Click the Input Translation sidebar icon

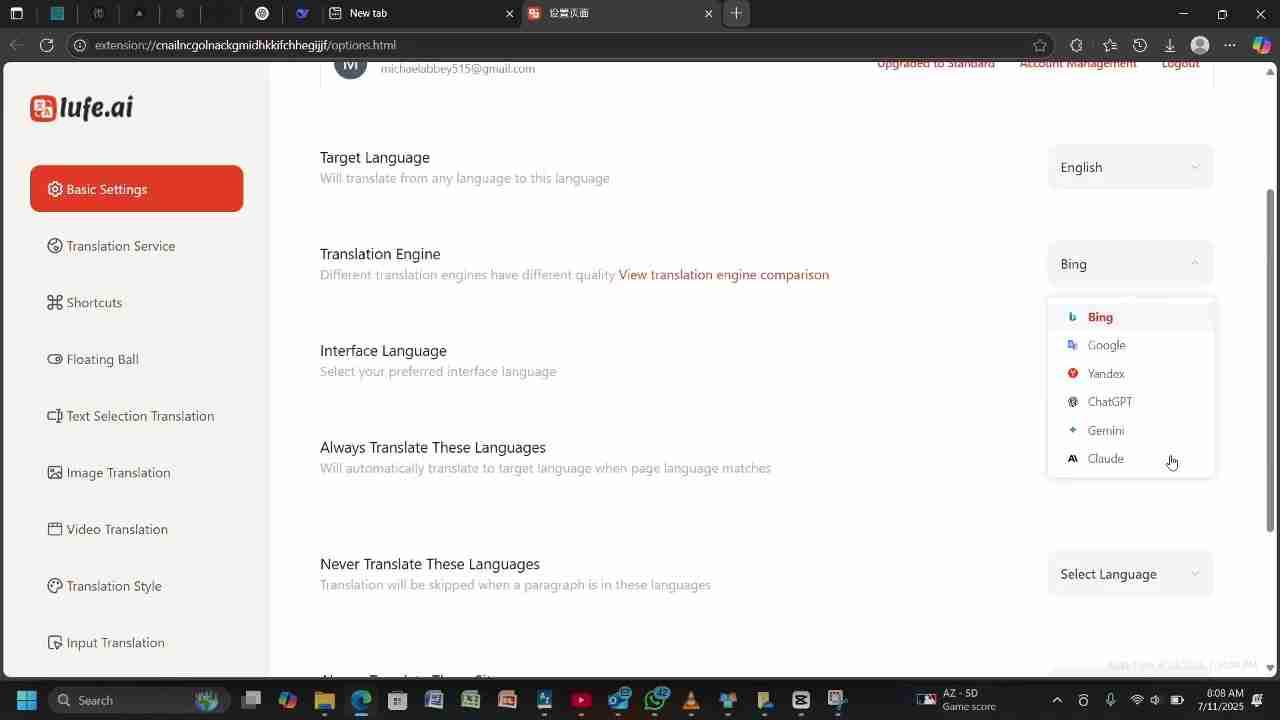tap(55, 643)
